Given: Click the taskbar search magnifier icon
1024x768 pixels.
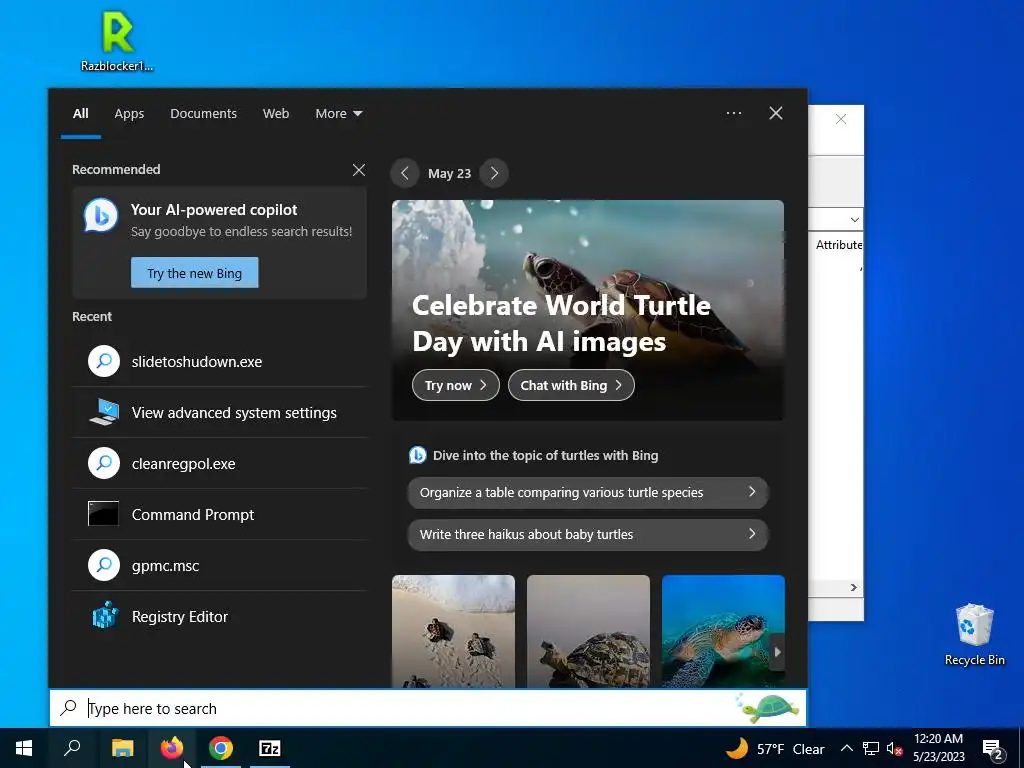Looking at the screenshot, I should click(72, 748).
